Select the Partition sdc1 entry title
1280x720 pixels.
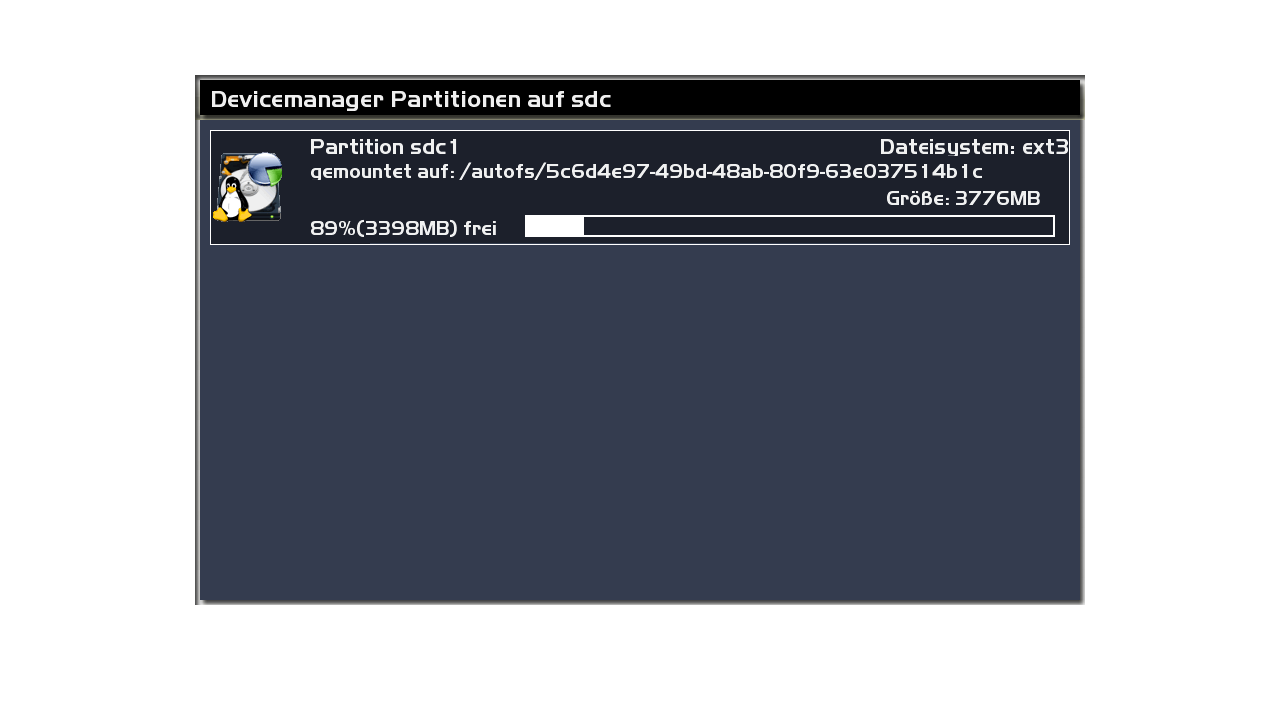[x=384, y=147]
